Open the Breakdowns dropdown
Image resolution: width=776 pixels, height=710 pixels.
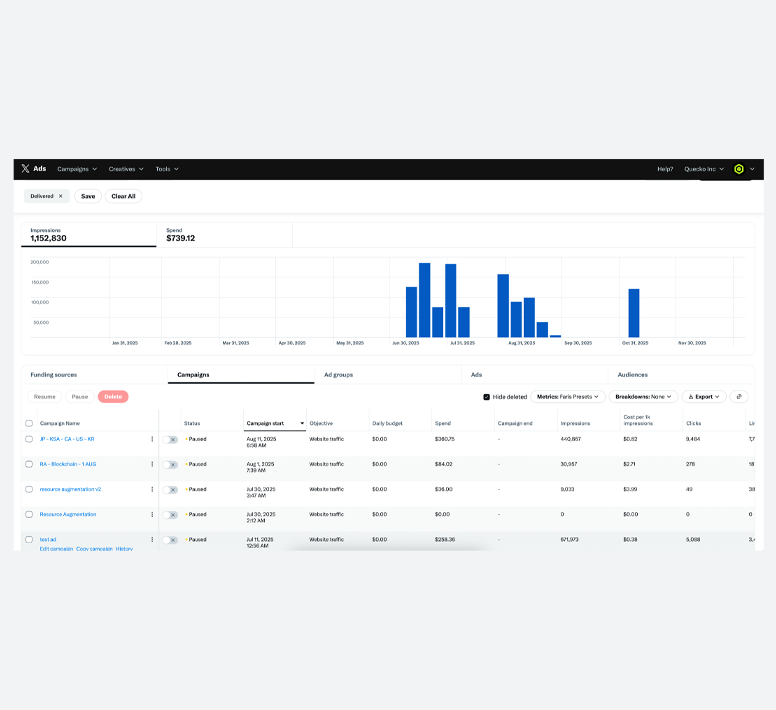[643, 397]
